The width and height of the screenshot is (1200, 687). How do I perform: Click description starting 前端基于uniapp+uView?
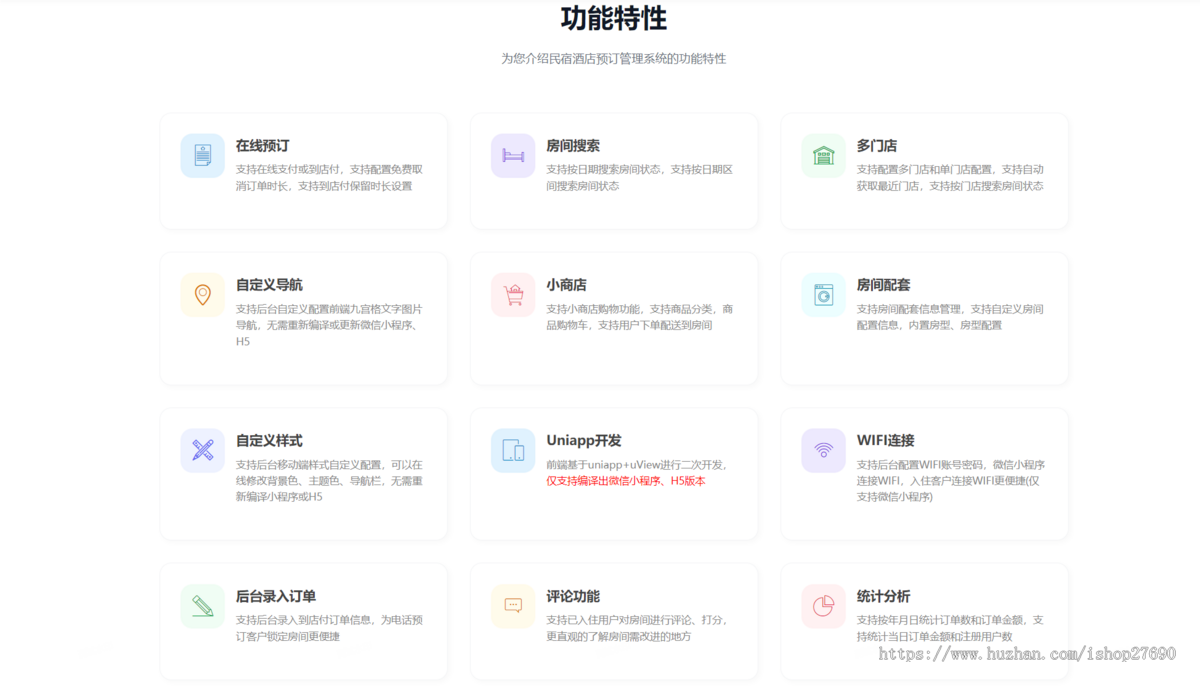coord(636,465)
